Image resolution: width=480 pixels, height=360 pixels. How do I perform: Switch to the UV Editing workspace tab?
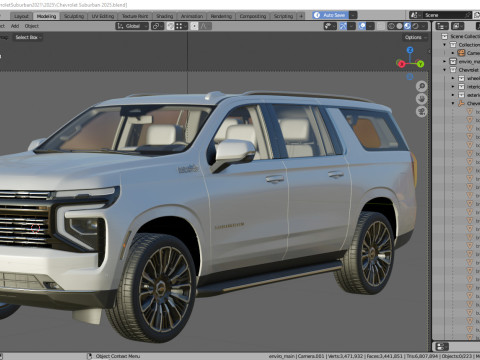pos(103,16)
